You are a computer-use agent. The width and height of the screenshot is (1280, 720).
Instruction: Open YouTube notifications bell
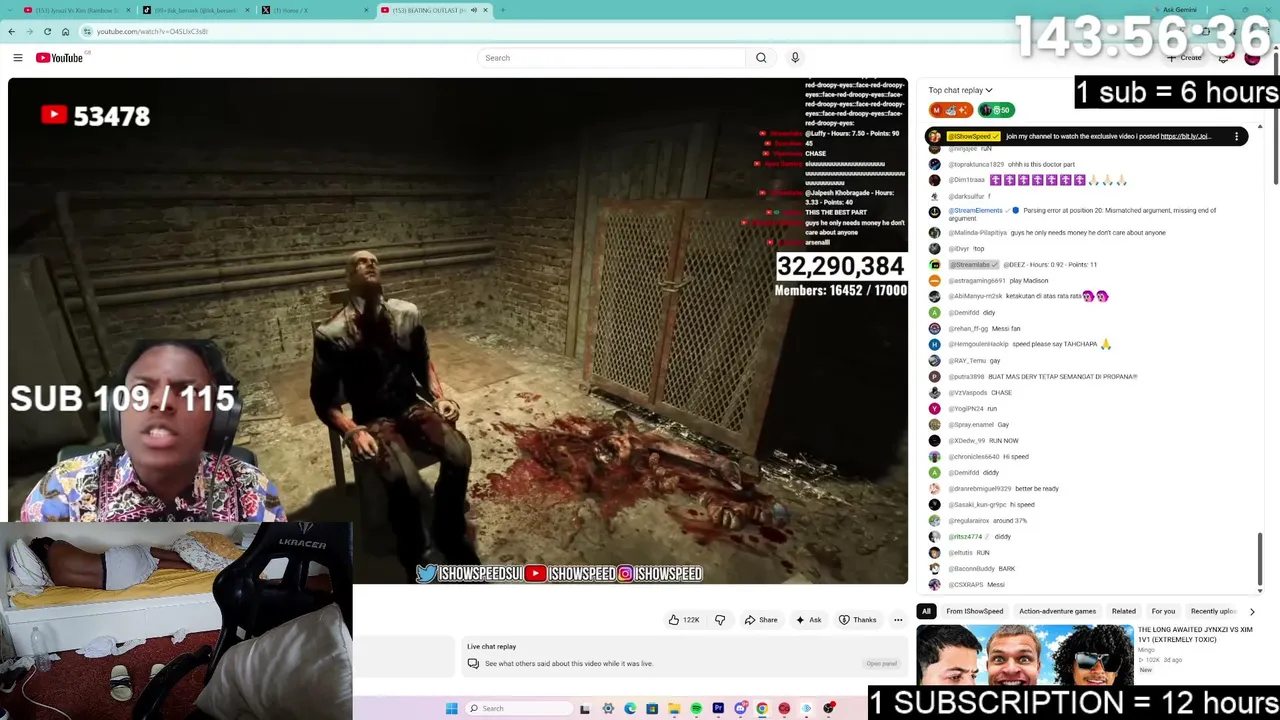pyautogui.click(x=1223, y=58)
